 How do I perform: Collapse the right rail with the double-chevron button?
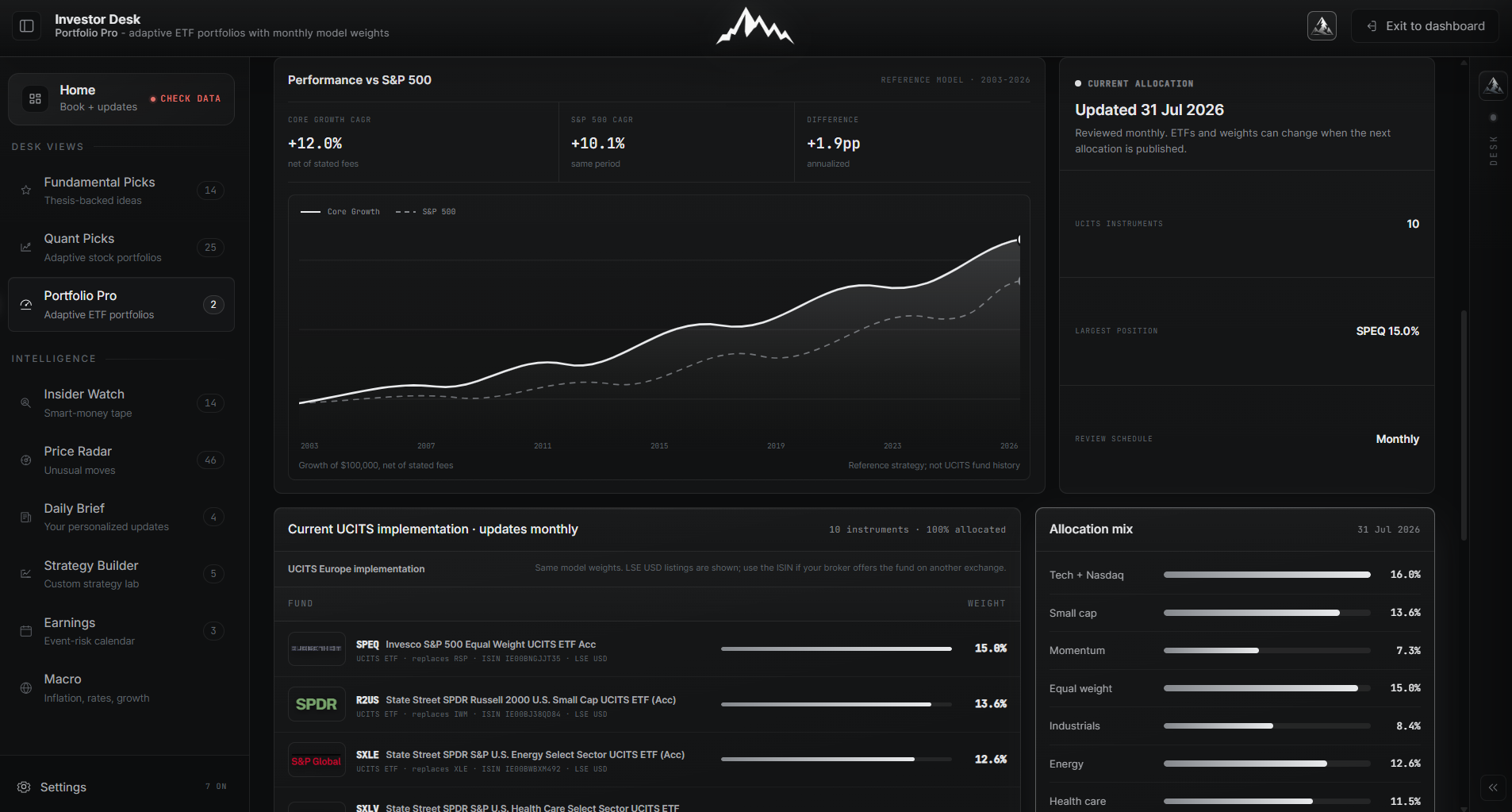click(1493, 787)
